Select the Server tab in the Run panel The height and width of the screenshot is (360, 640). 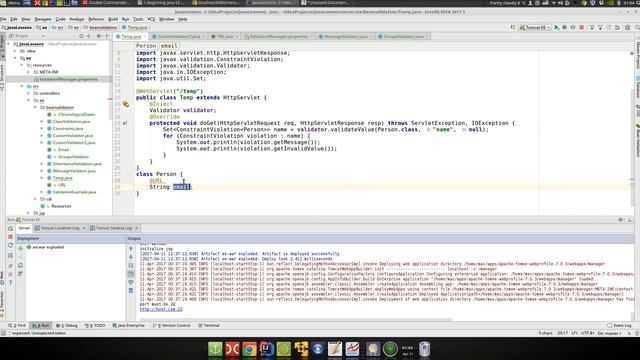click(x=24, y=228)
